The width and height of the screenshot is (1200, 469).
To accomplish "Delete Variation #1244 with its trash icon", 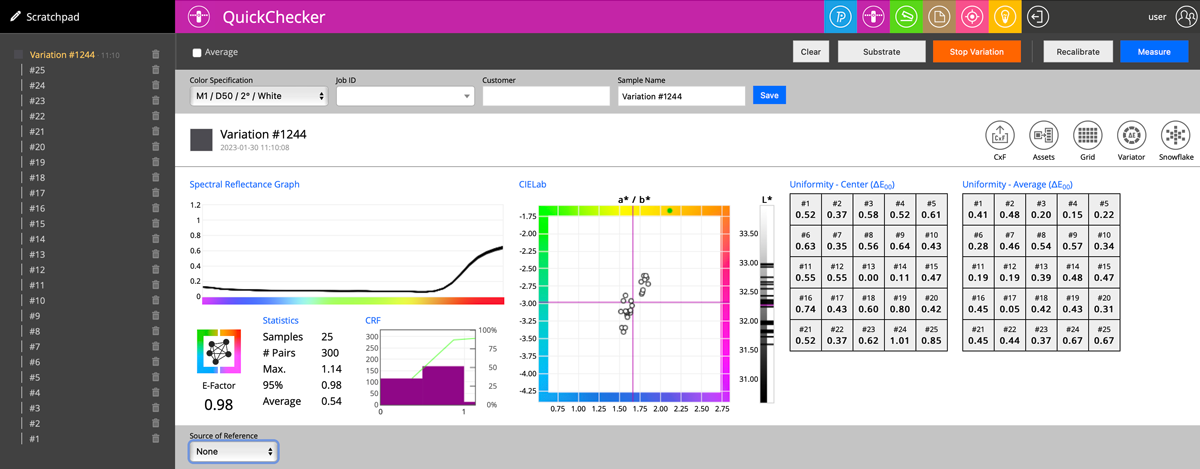I will (x=156, y=55).
